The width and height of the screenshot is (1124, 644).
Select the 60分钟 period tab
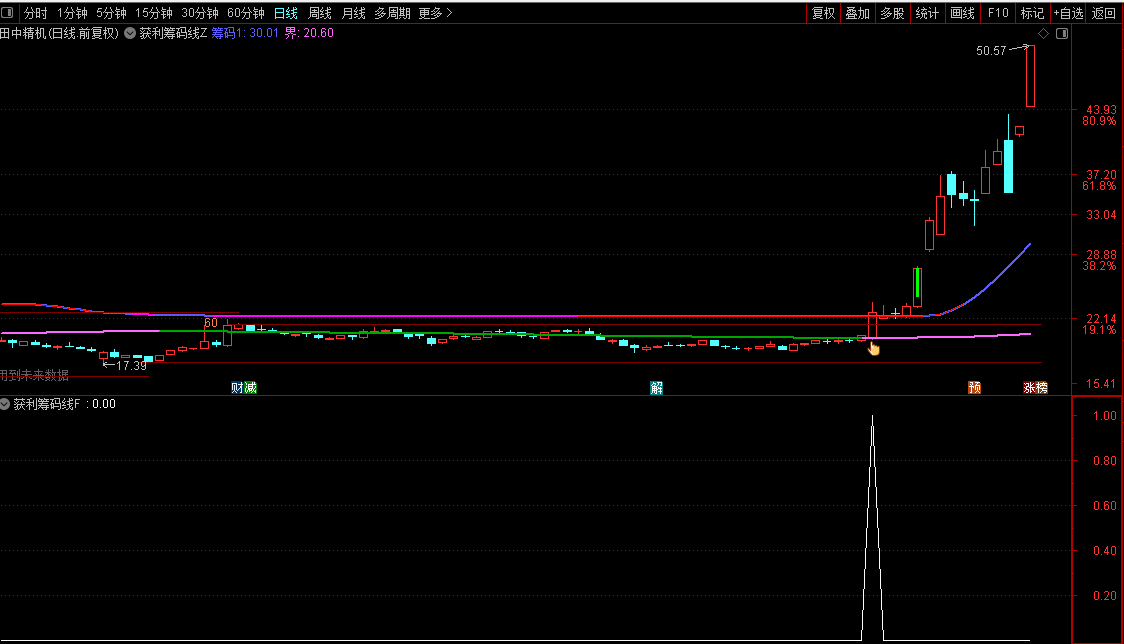click(x=245, y=13)
